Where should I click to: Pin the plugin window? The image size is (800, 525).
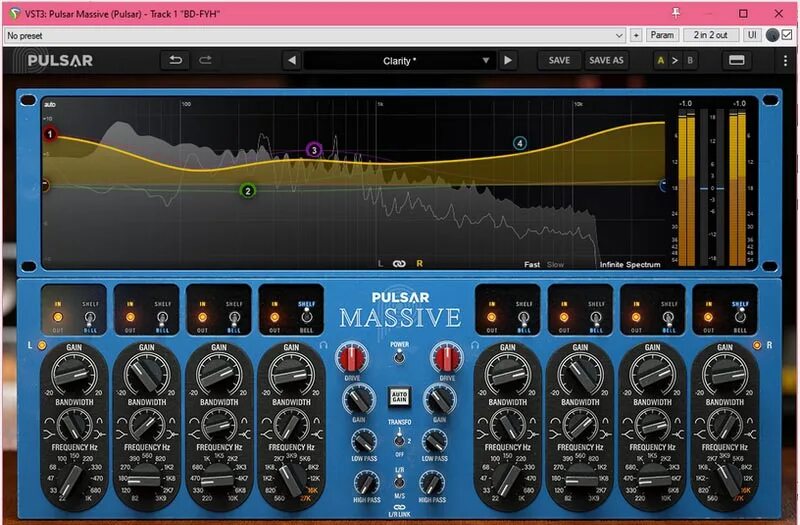[x=676, y=13]
